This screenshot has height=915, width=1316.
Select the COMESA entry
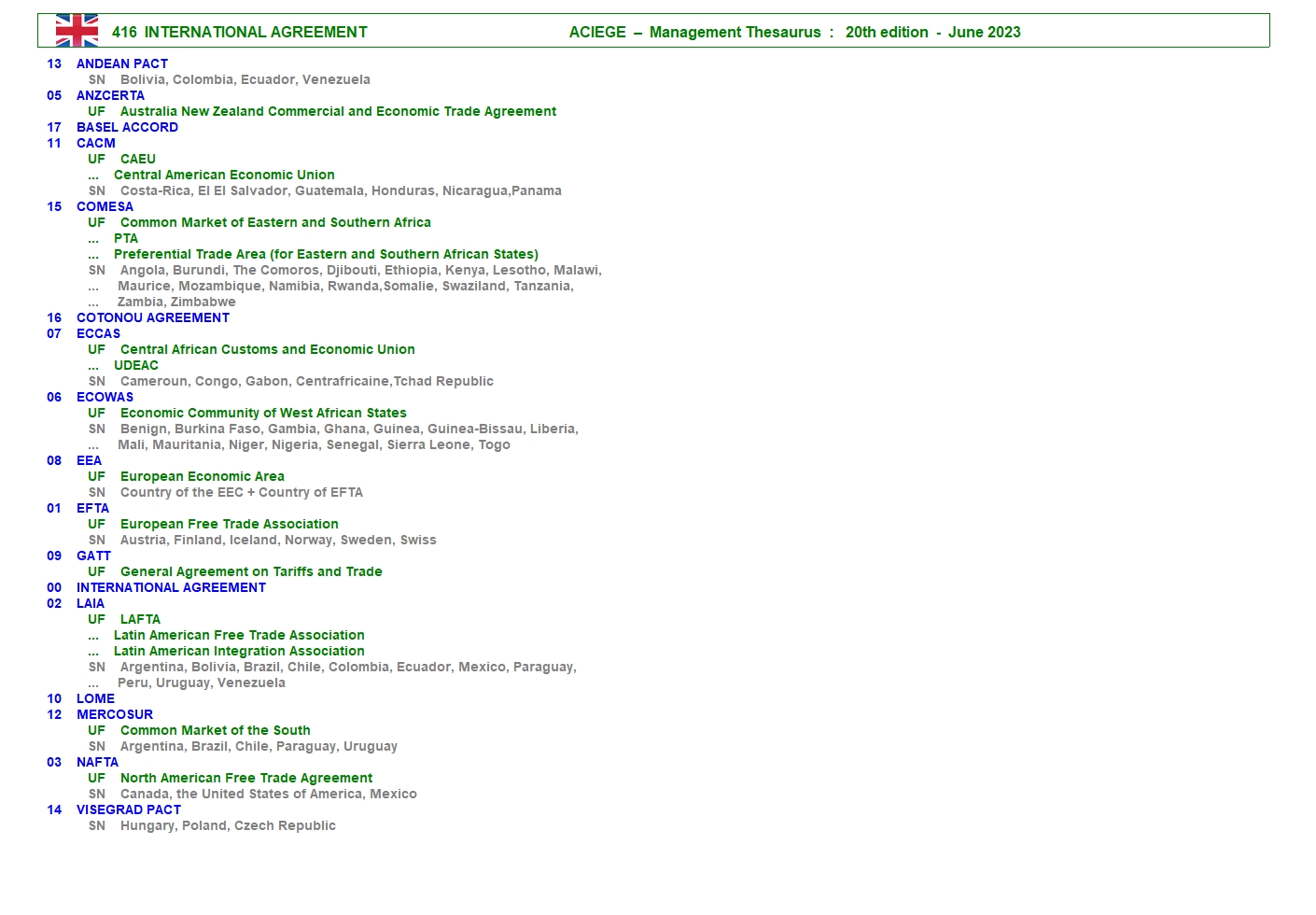[105, 206]
